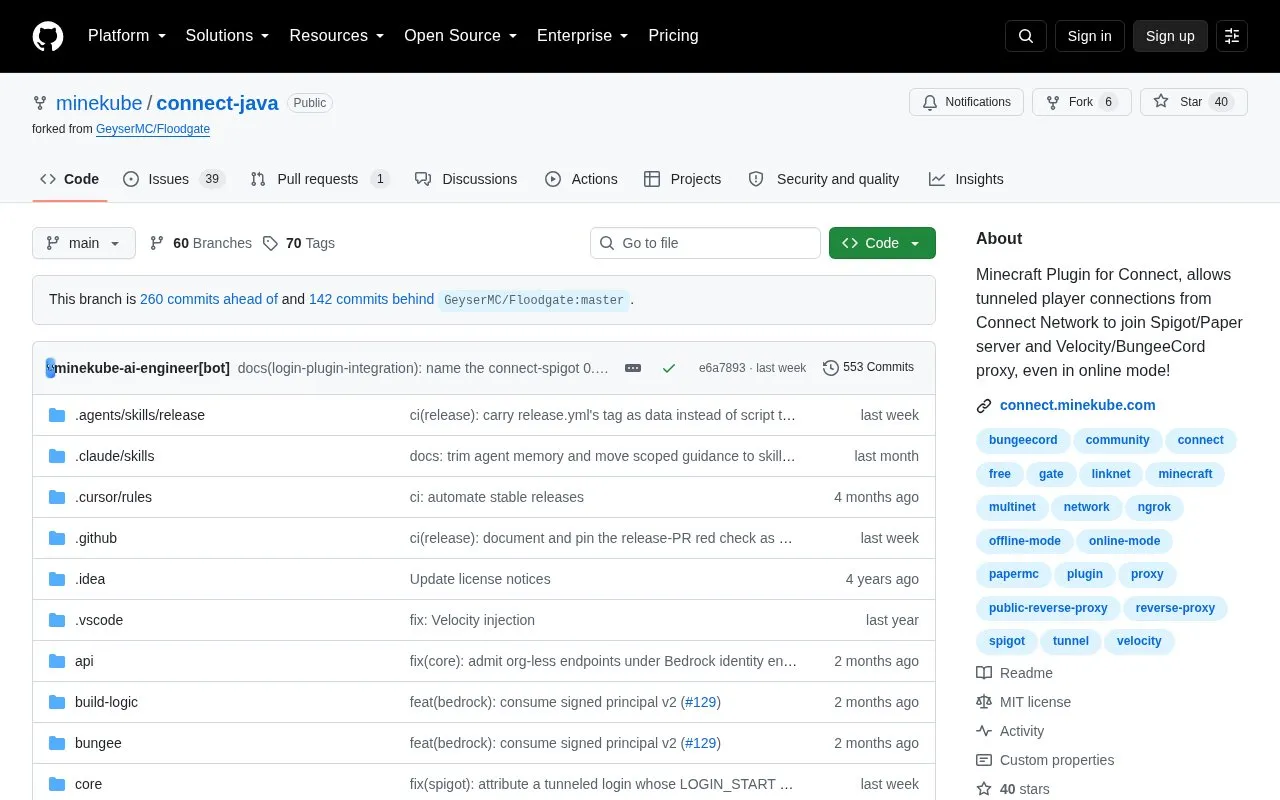Screen dimensions: 1280x800
Task: Open the .github folder
Action: (x=96, y=538)
